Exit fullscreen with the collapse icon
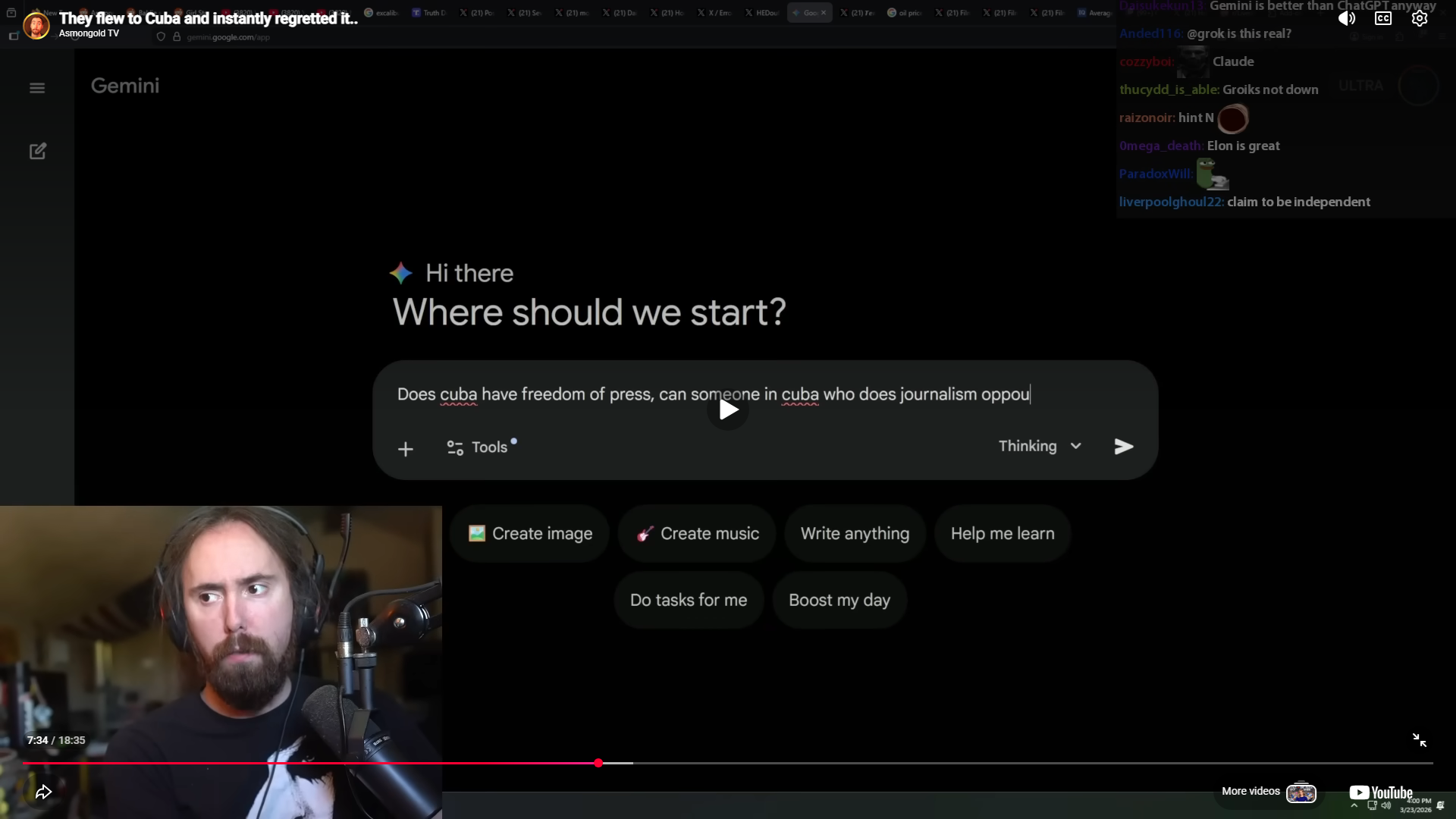Image resolution: width=1456 pixels, height=819 pixels. coord(1419,740)
